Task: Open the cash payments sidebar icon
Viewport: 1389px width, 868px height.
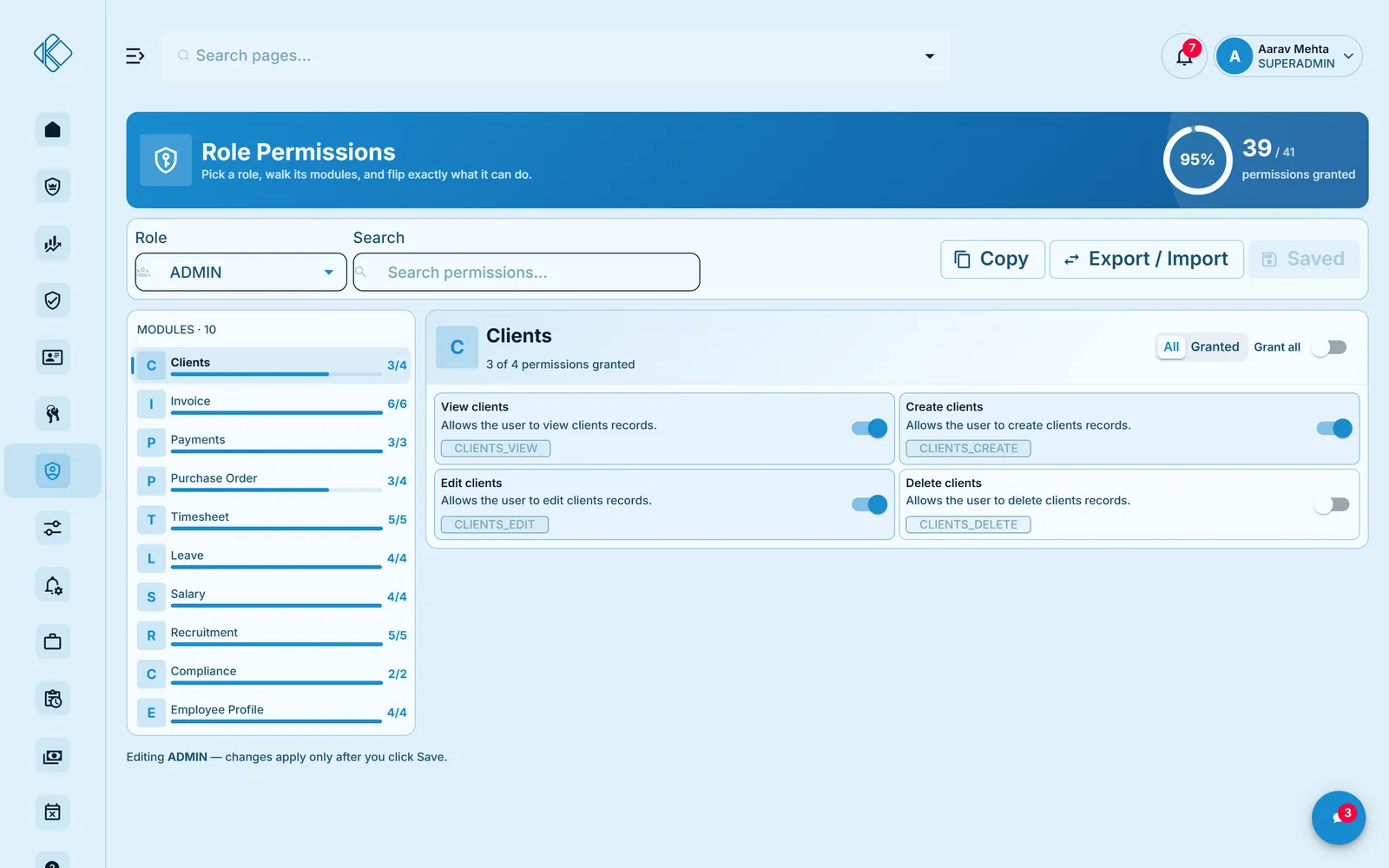Action: [53, 756]
